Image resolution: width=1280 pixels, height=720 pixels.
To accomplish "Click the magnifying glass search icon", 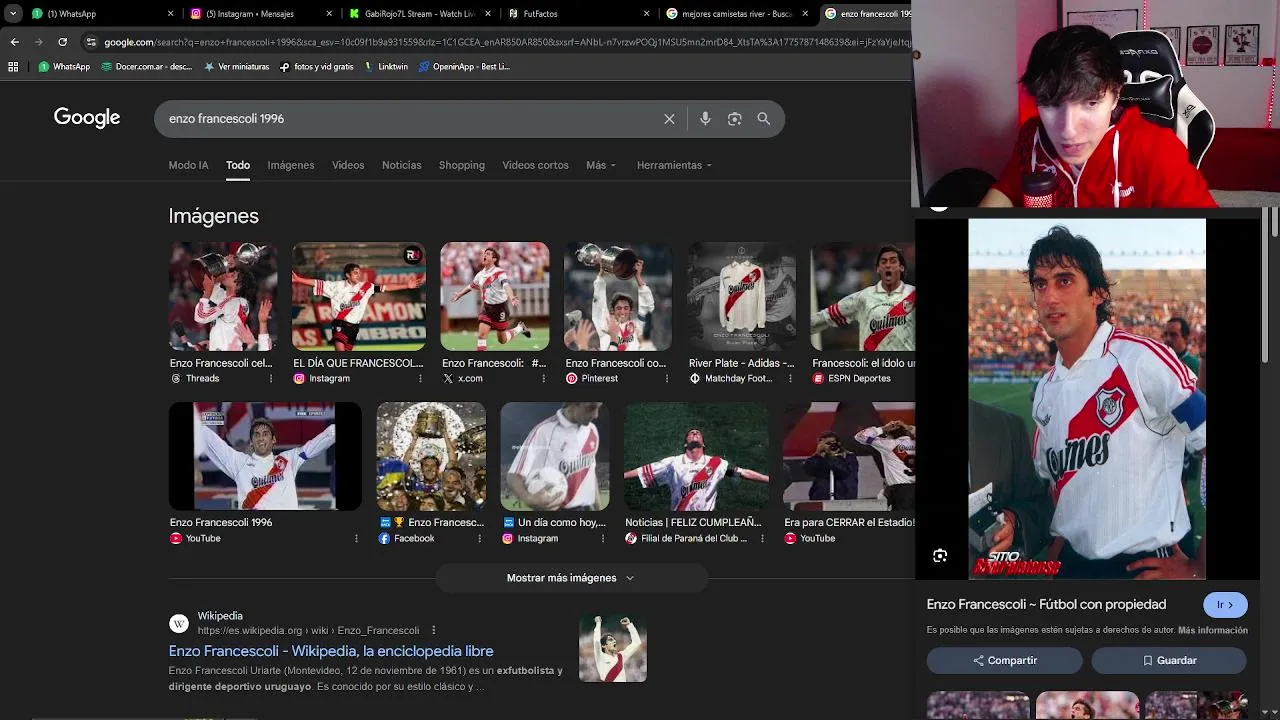I will point(764,119).
